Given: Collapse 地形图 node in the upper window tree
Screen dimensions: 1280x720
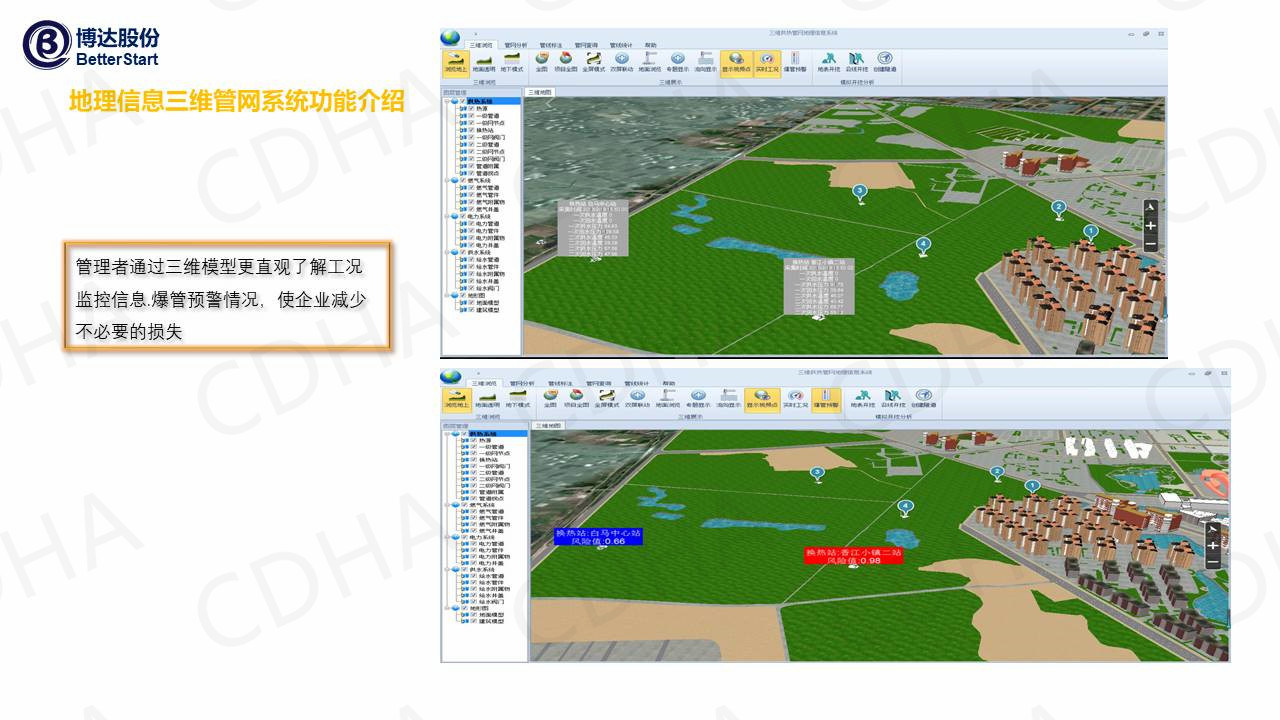Looking at the screenshot, I should pos(447,296).
